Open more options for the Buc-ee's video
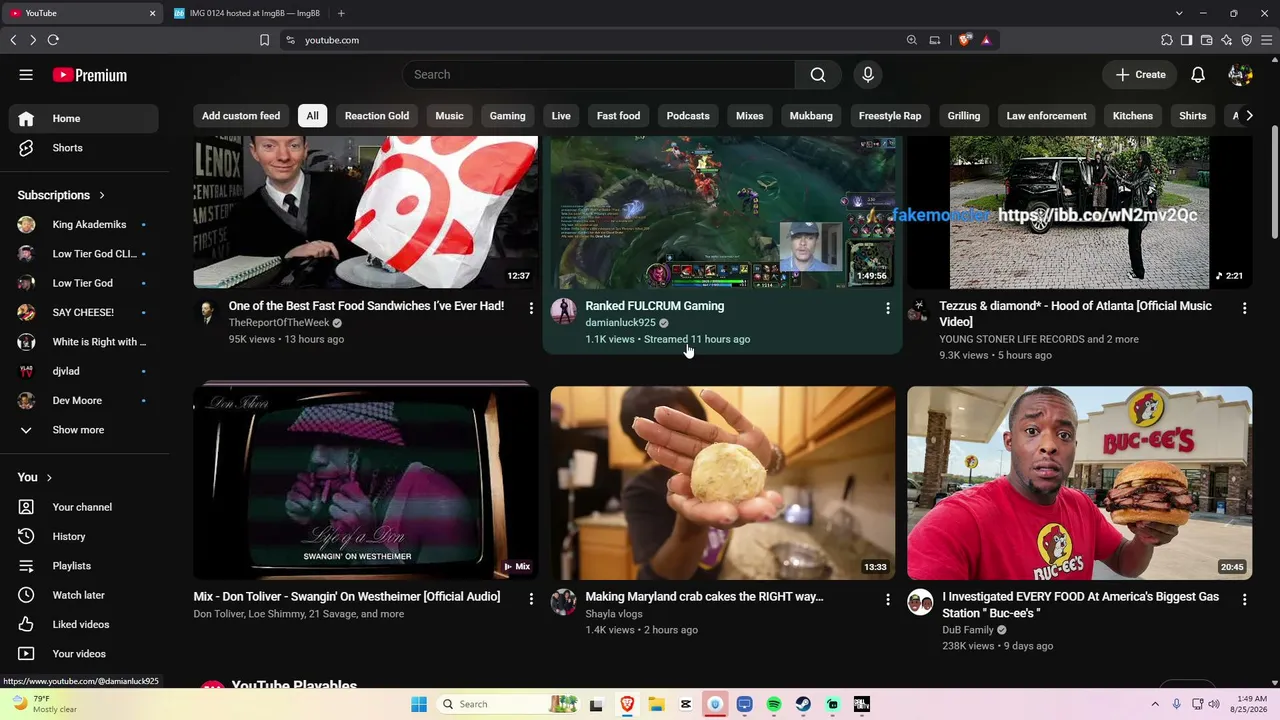Image resolution: width=1280 pixels, height=720 pixels. [1245, 599]
